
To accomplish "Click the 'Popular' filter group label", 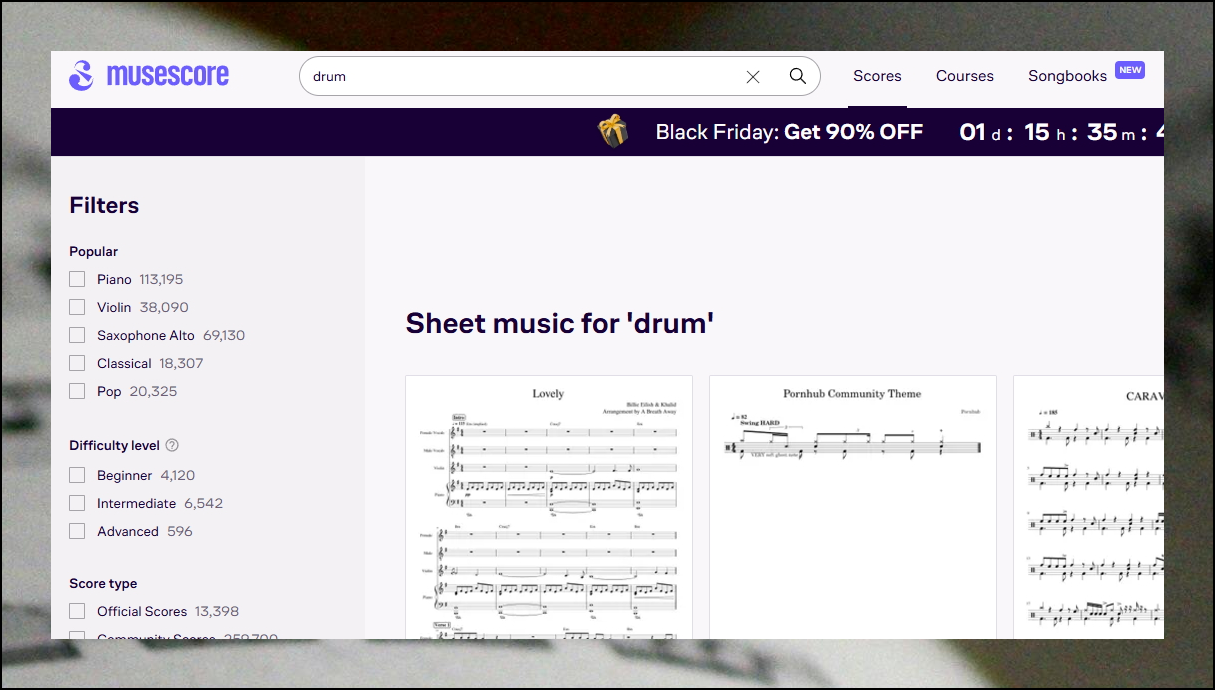I will tap(94, 252).
